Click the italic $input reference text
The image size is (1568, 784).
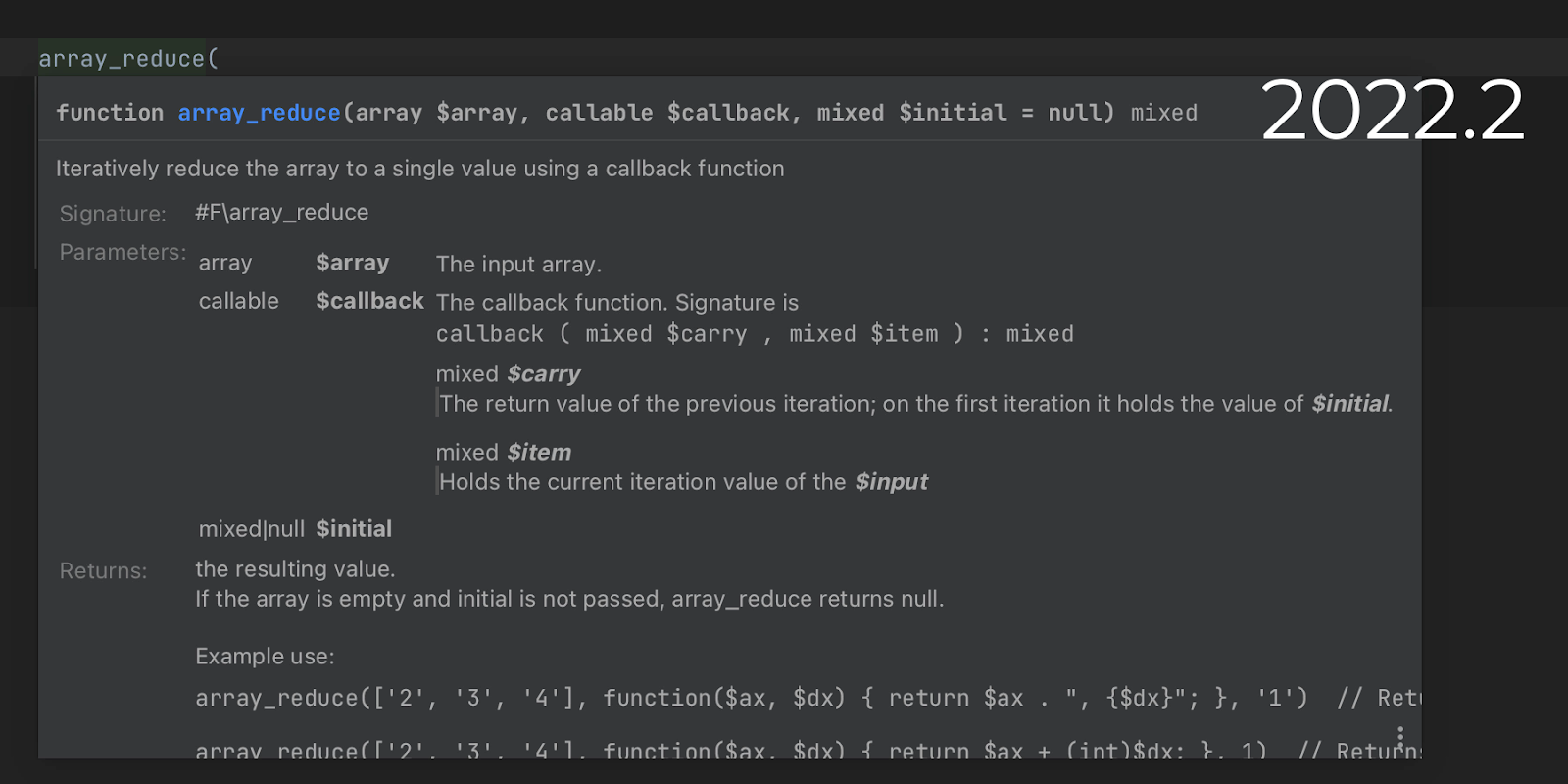(891, 482)
